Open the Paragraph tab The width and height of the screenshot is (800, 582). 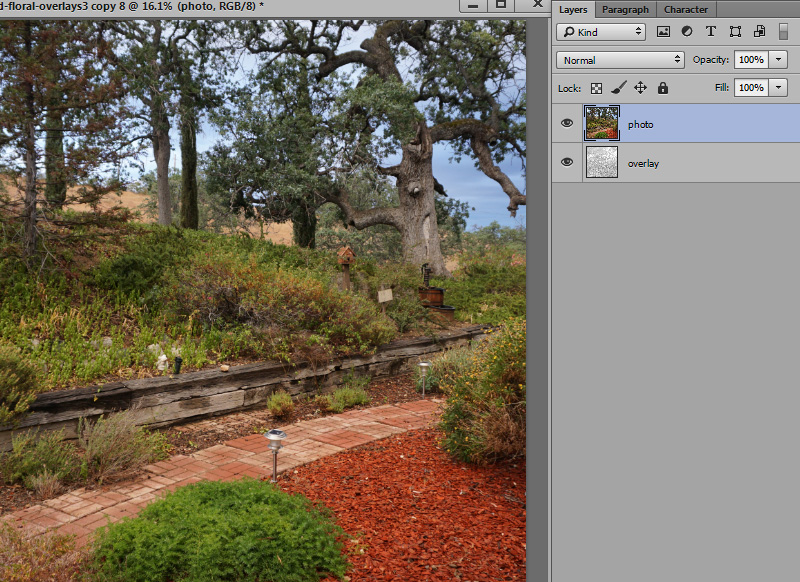(625, 10)
